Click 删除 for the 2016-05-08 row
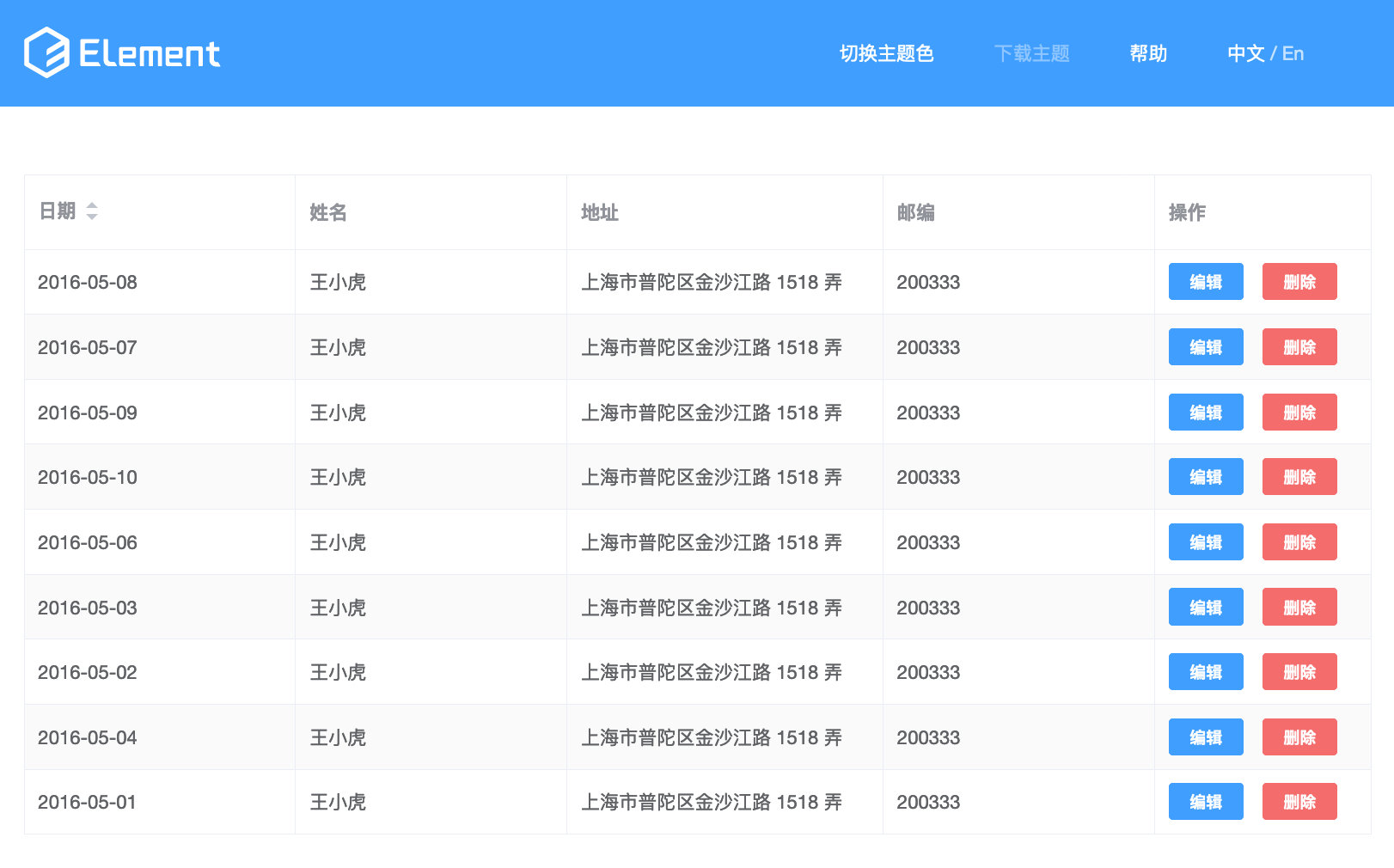 click(1299, 281)
